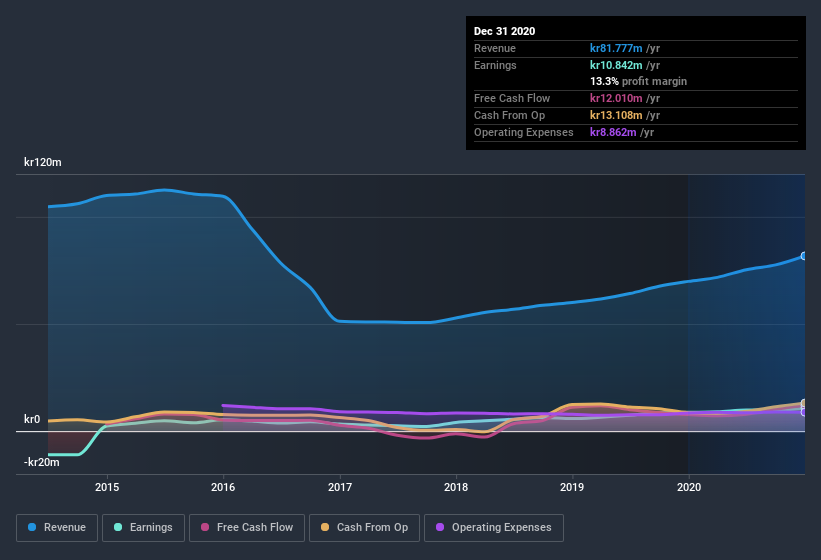
Task: Click the kr81.777m revenue value
Action: tap(616, 48)
